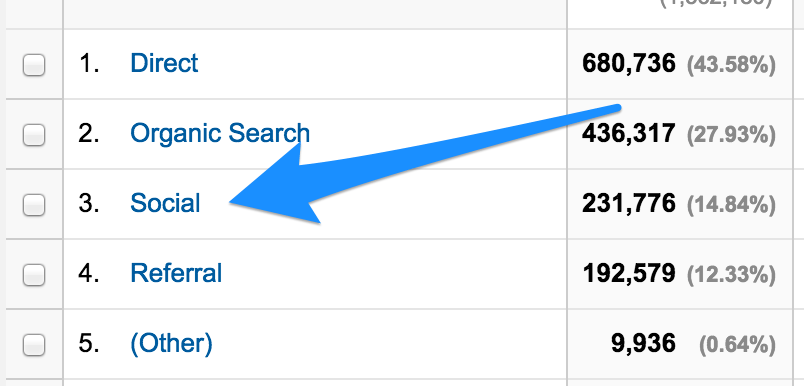Click the 680,736 sessions value

[x=629, y=64]
